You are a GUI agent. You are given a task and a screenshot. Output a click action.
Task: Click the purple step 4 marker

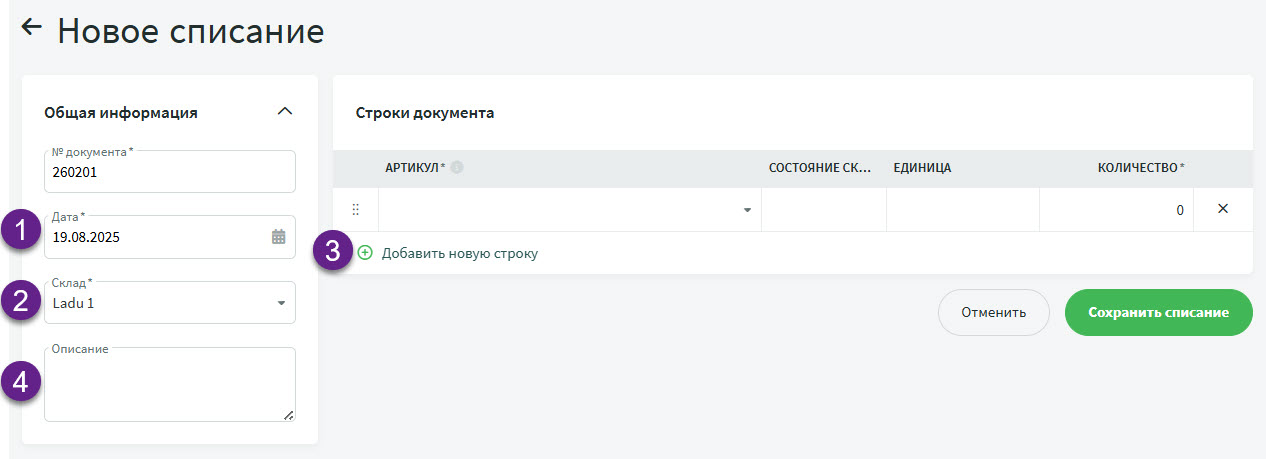click(20, 381)
